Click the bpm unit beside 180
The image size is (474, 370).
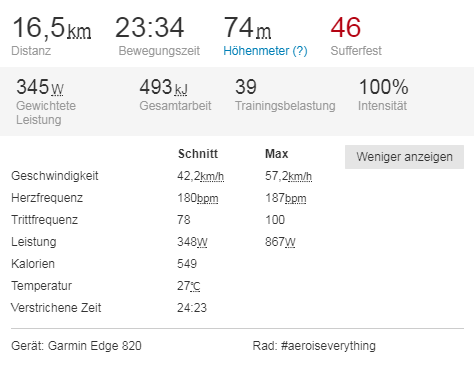[x=207, y=198]
